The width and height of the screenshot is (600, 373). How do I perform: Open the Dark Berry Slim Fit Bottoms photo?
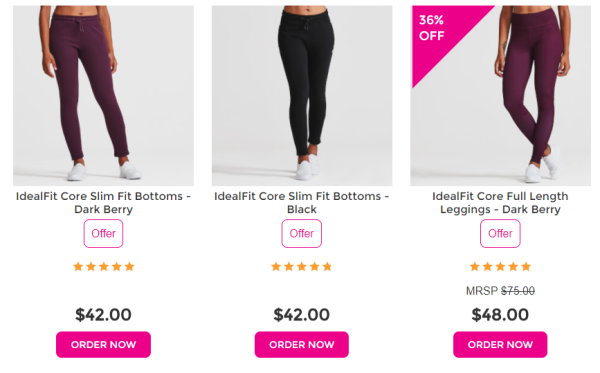[103, 96]
